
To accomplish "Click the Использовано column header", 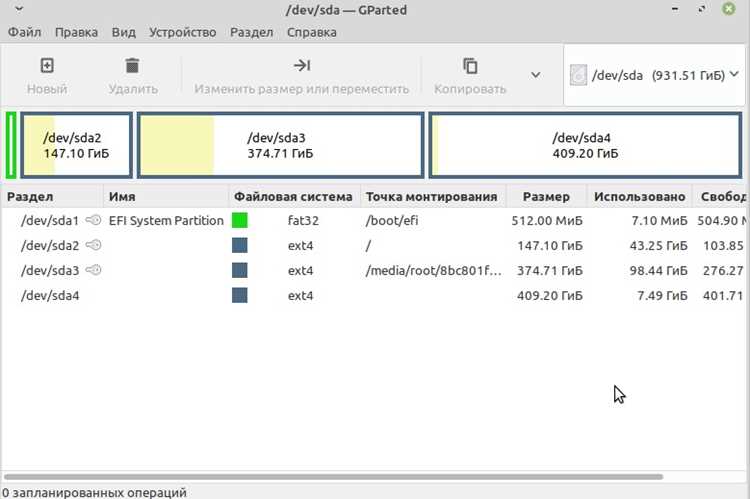I will pos(640,197).
